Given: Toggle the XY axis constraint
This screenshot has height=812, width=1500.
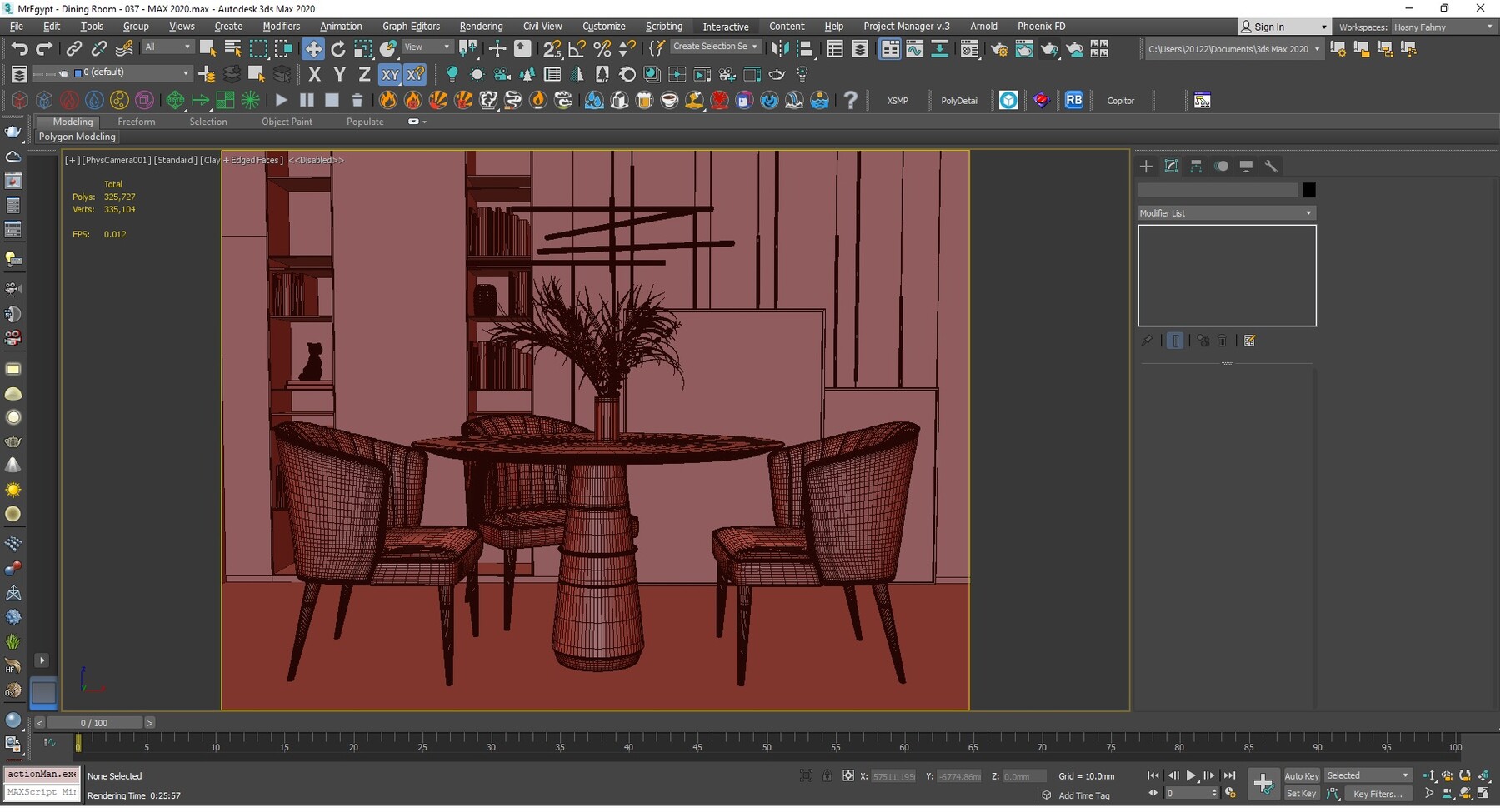Looking at the screenshot, I should (390, 74).
